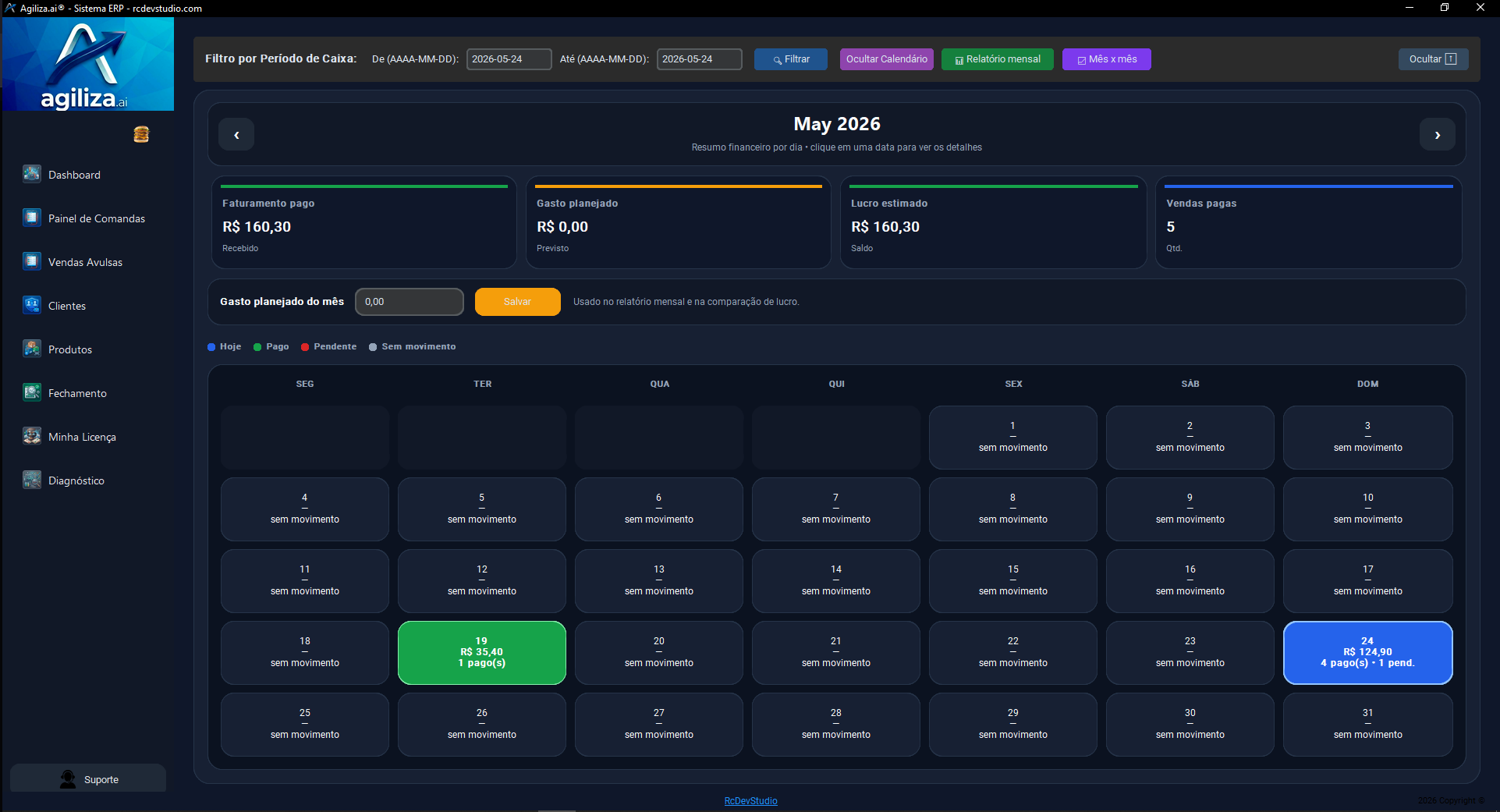Click the Suporte person icon
Viewport: 1500px width, 812px height.
pos(69,779)
